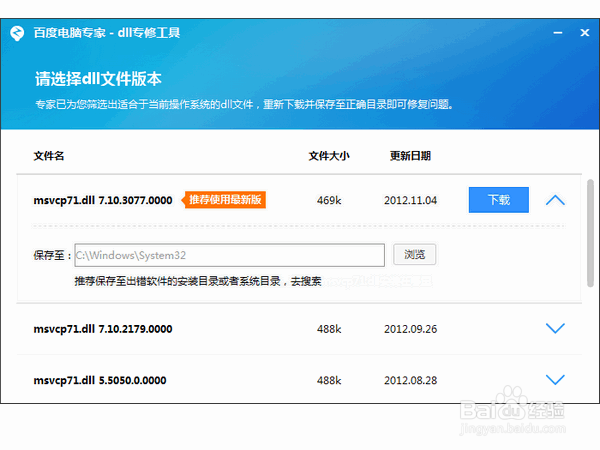Expand the msvcp71.dll 7.10.2179.0000 row

click(555, 328)
